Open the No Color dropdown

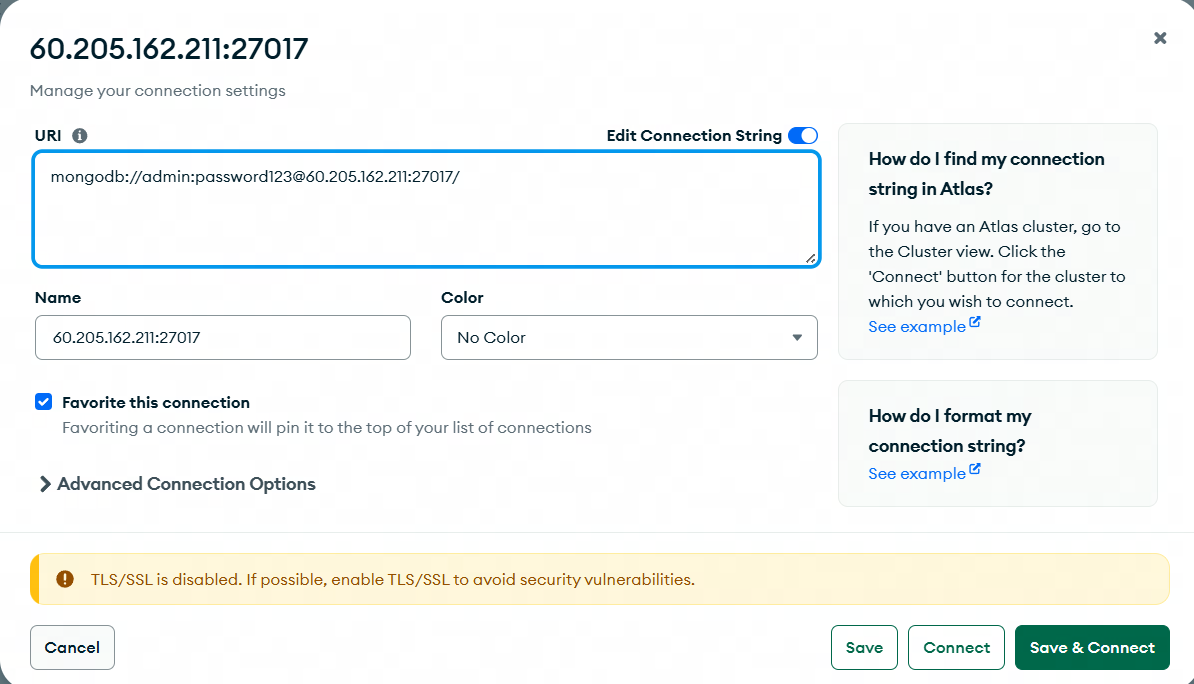click(628, 338)
